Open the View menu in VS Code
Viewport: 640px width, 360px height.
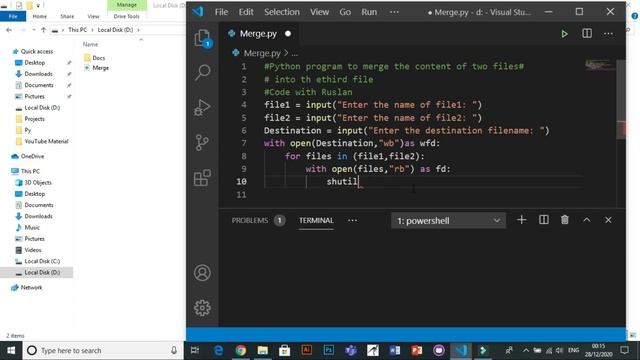click(319, 12)
